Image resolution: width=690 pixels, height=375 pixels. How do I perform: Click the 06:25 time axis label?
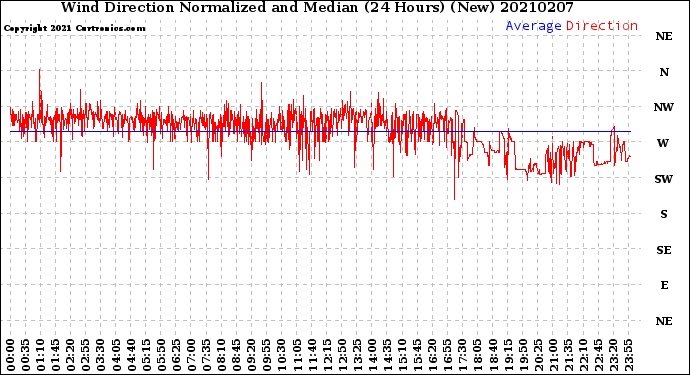click(176, 355)
